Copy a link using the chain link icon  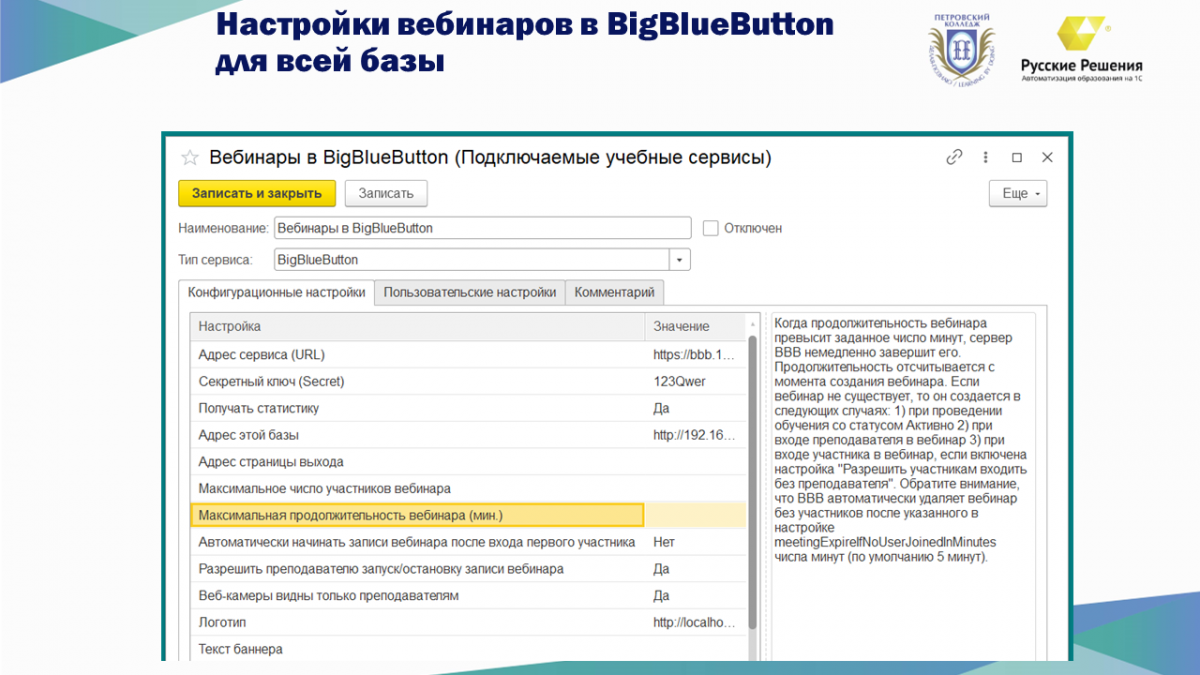click(954, 157)
